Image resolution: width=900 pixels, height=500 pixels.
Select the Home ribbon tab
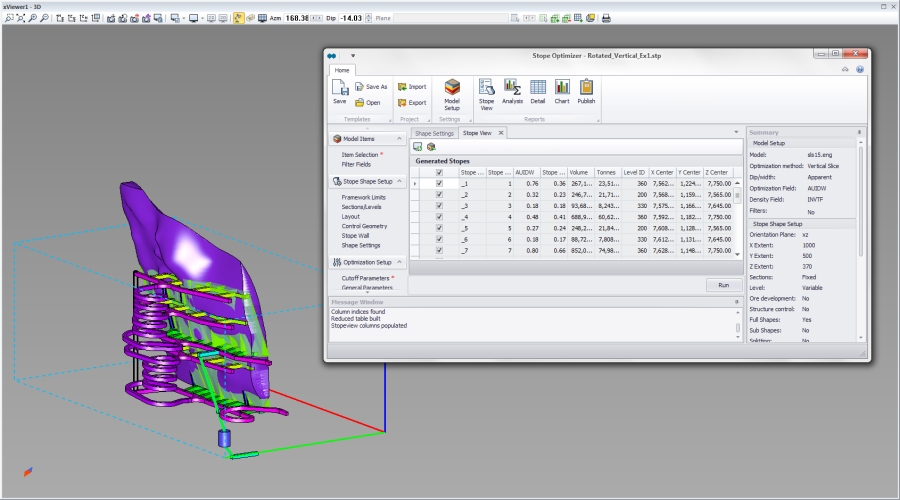342,70
